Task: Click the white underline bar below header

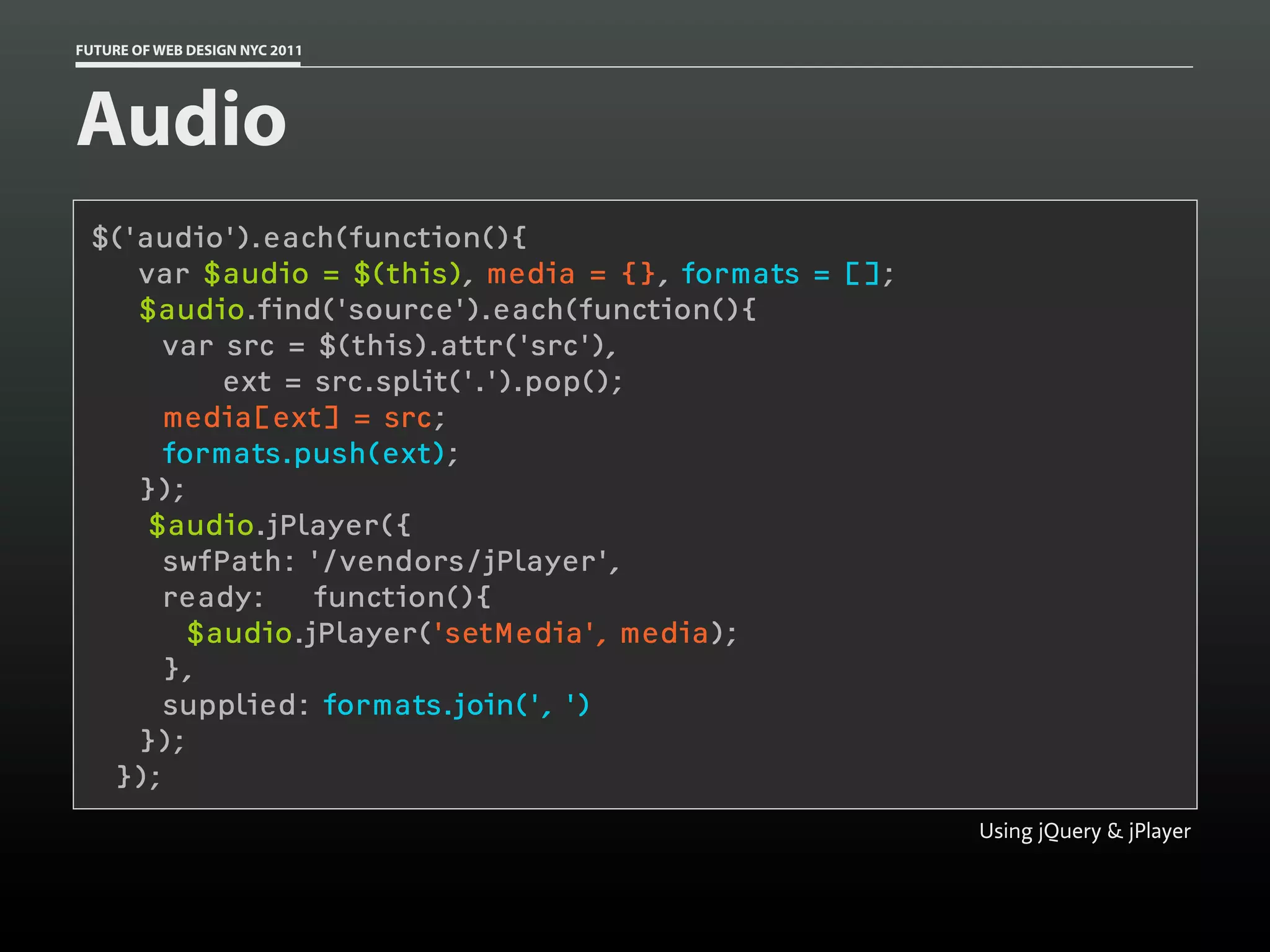Action: (x=188, y=64)
